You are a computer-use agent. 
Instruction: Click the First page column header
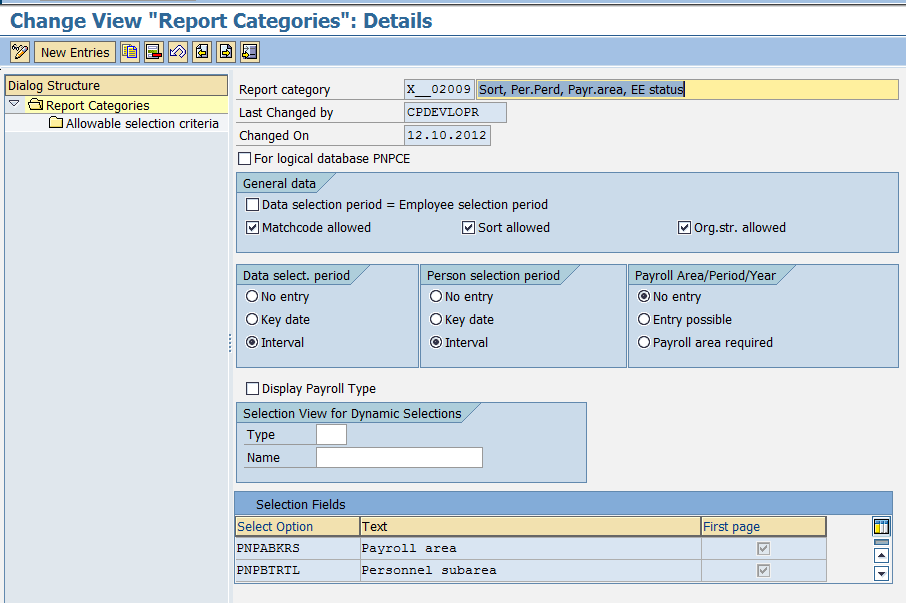tap(764, 527)
